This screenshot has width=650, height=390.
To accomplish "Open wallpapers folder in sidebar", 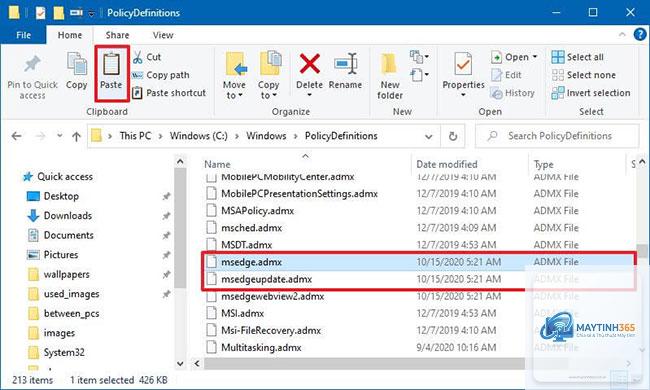I will [x=59, y=274].
